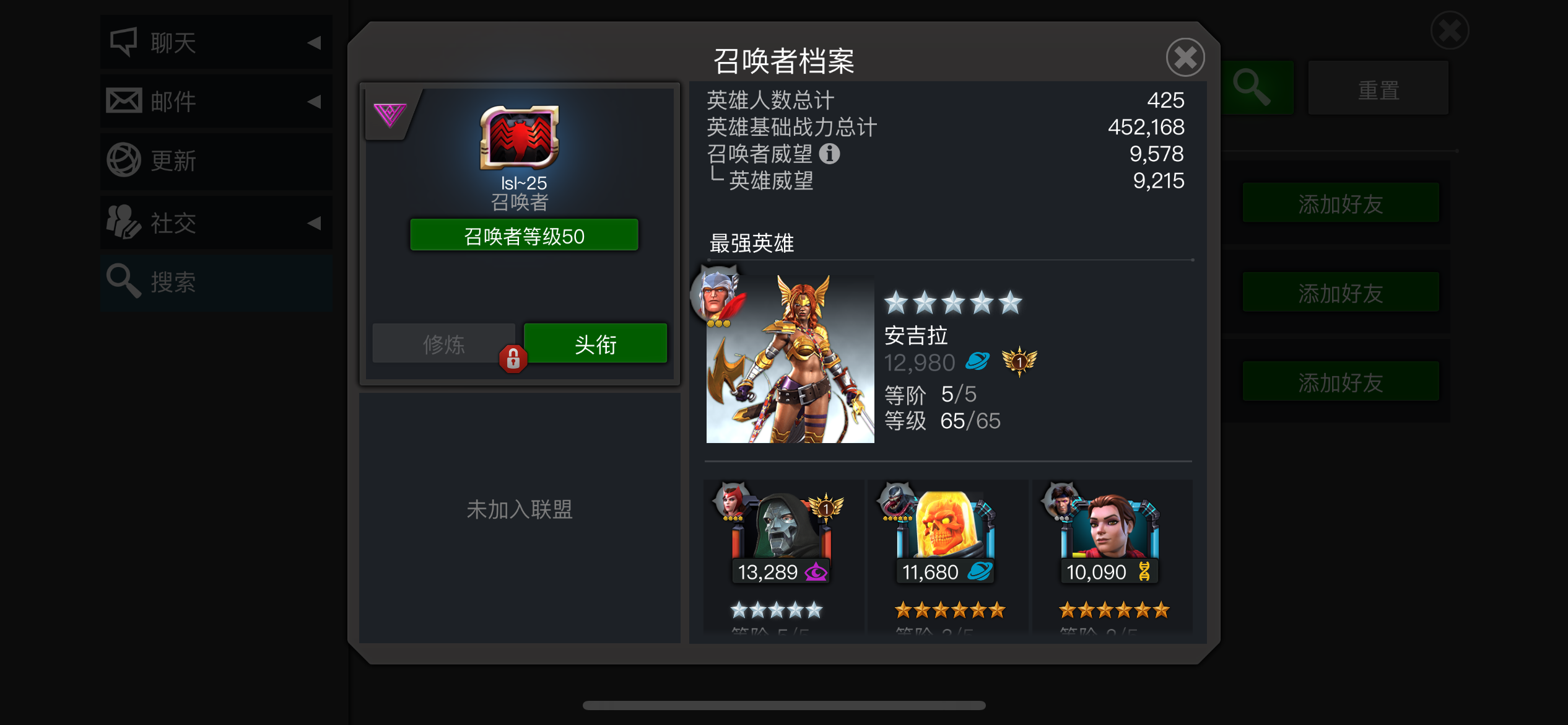
Task: Select the Ghost Rider champion card 11,680
Action: tap(948, 555)
